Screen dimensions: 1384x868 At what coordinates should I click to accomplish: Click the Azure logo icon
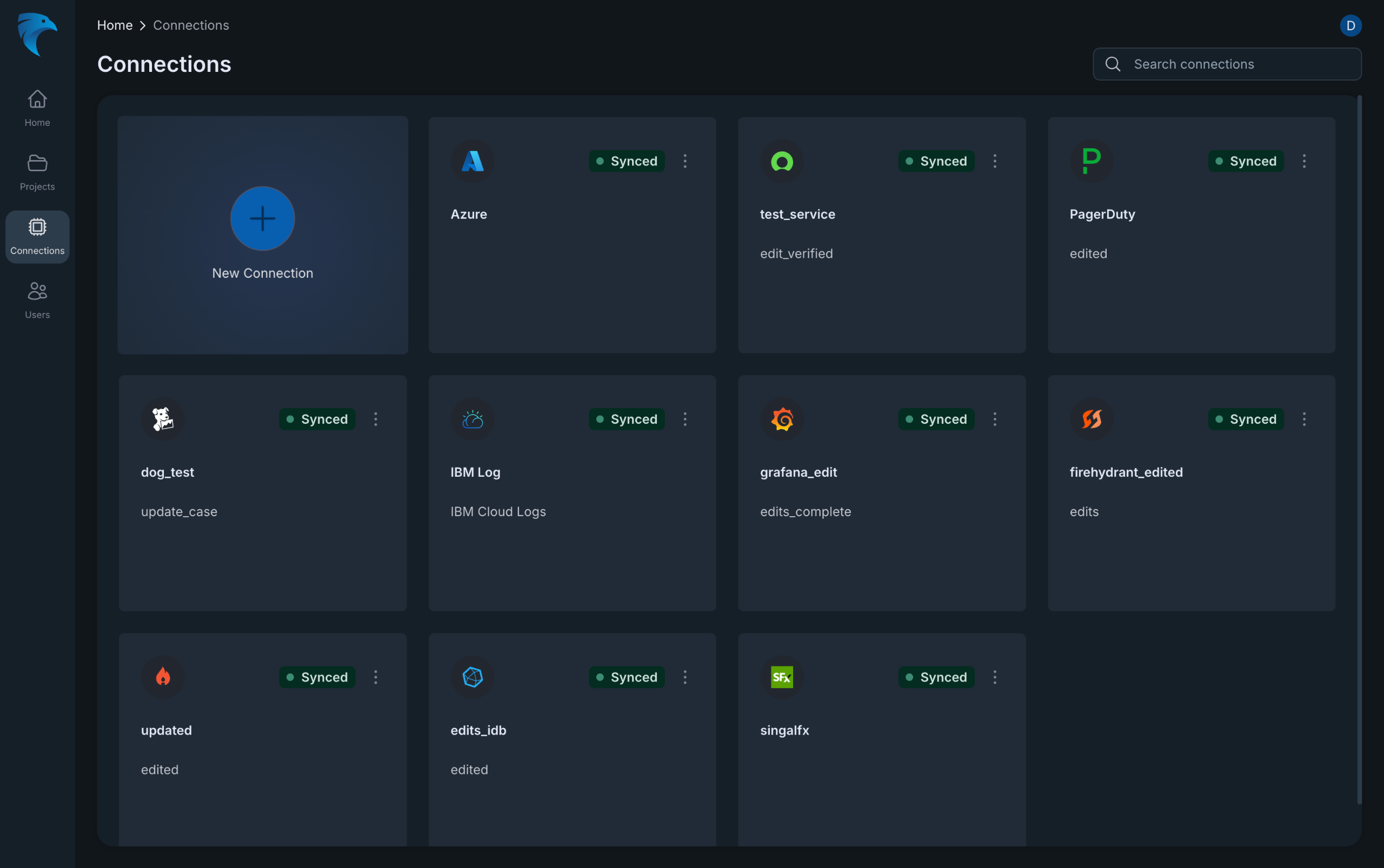[472, 161]
